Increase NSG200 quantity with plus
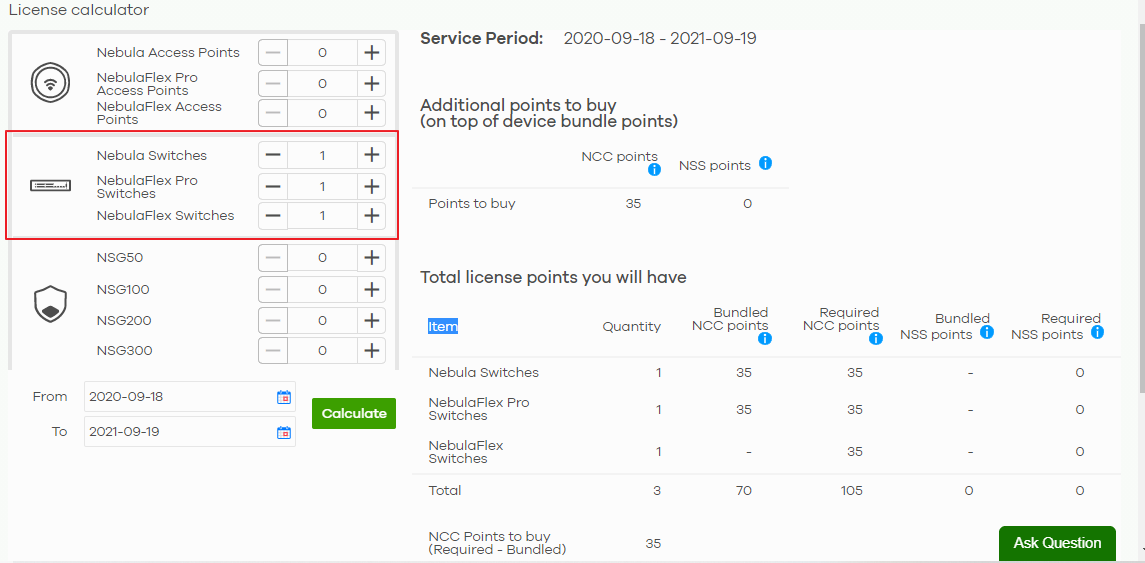The image size is (1145, 563). (372, 320)
